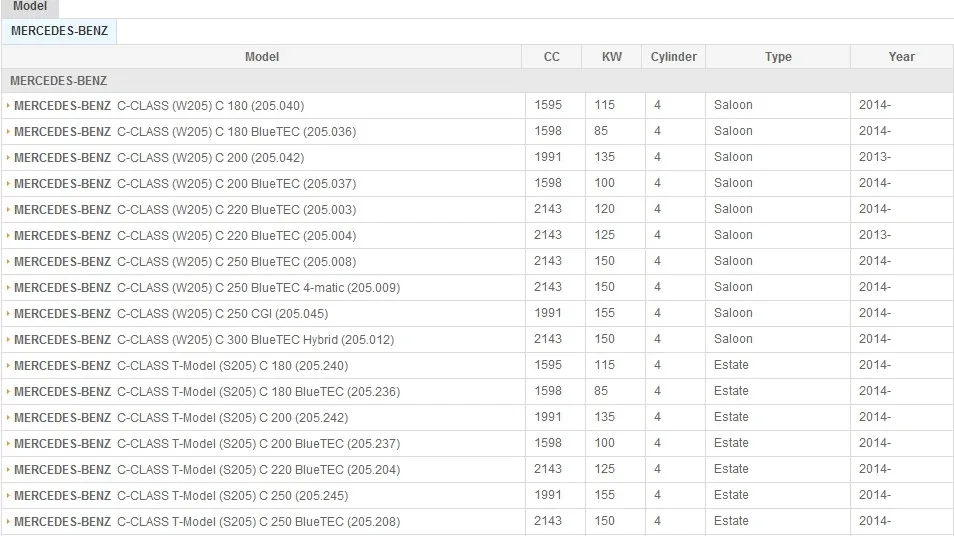Select model text C 250 BlueTEC 4-matic (205.009)
954x536 pixels.
pos(307,288)
